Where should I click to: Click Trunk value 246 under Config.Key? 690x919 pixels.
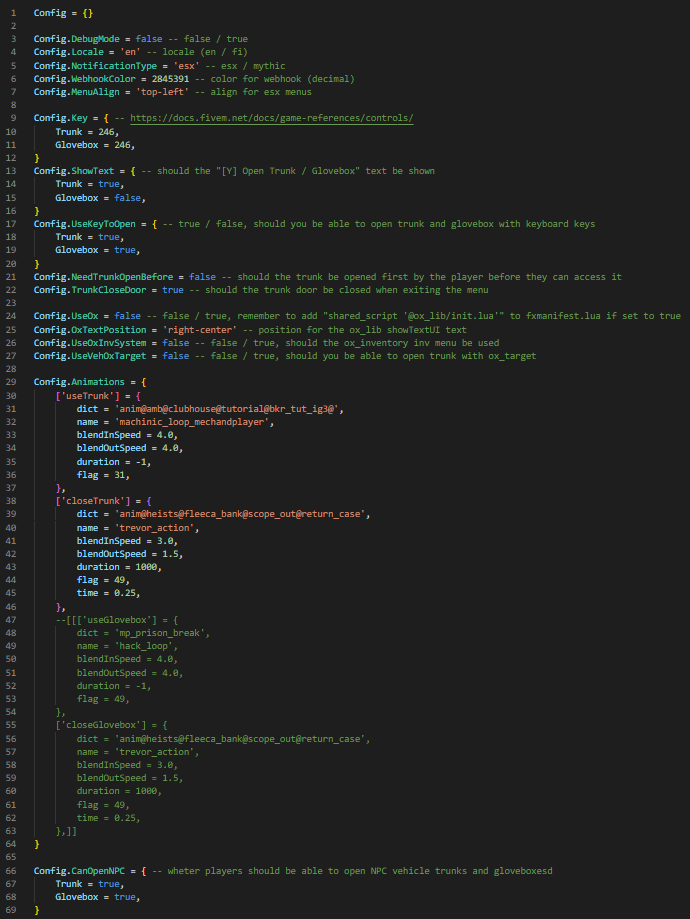click(106, 132)
